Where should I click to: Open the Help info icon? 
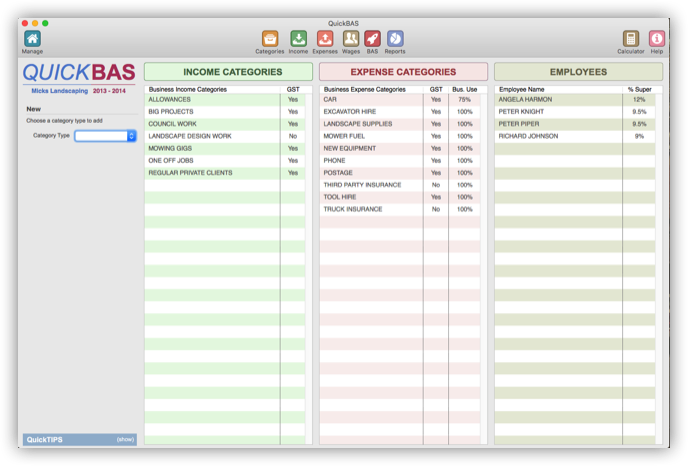(x=657, y=39)
